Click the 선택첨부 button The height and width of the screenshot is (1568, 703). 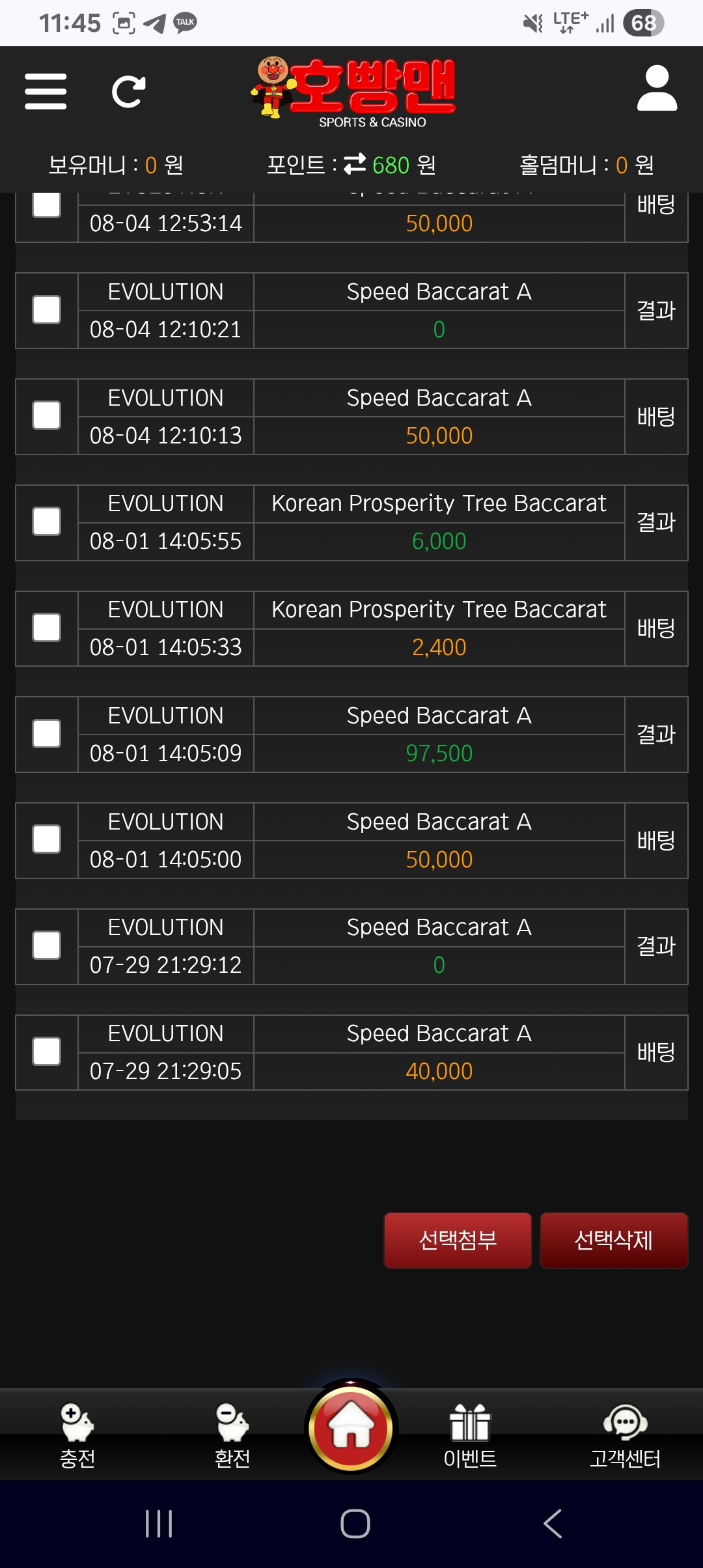coord(458,1240)
